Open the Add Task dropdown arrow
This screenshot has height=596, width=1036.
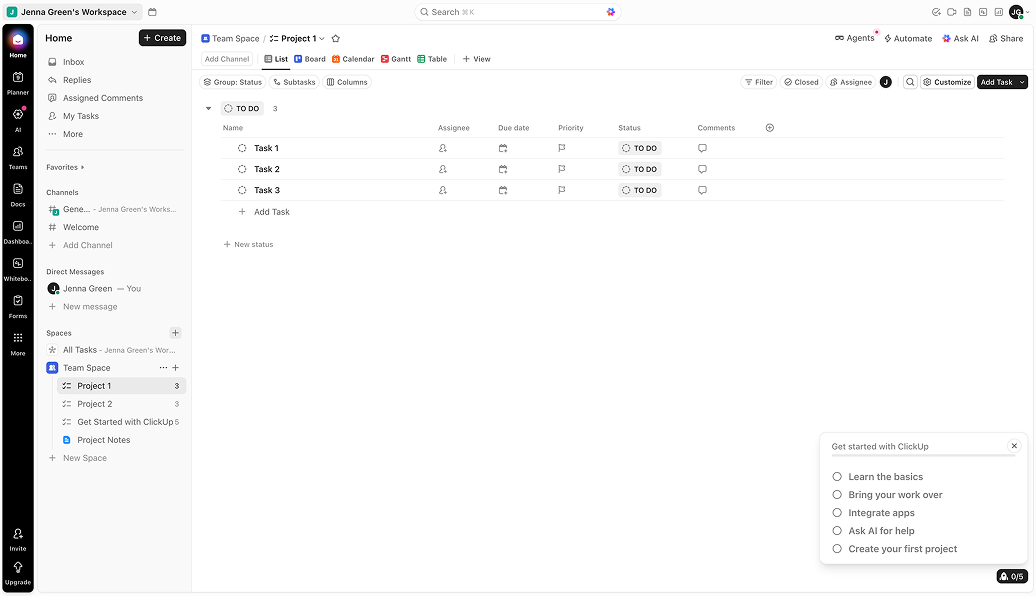tap(1021, 82)
